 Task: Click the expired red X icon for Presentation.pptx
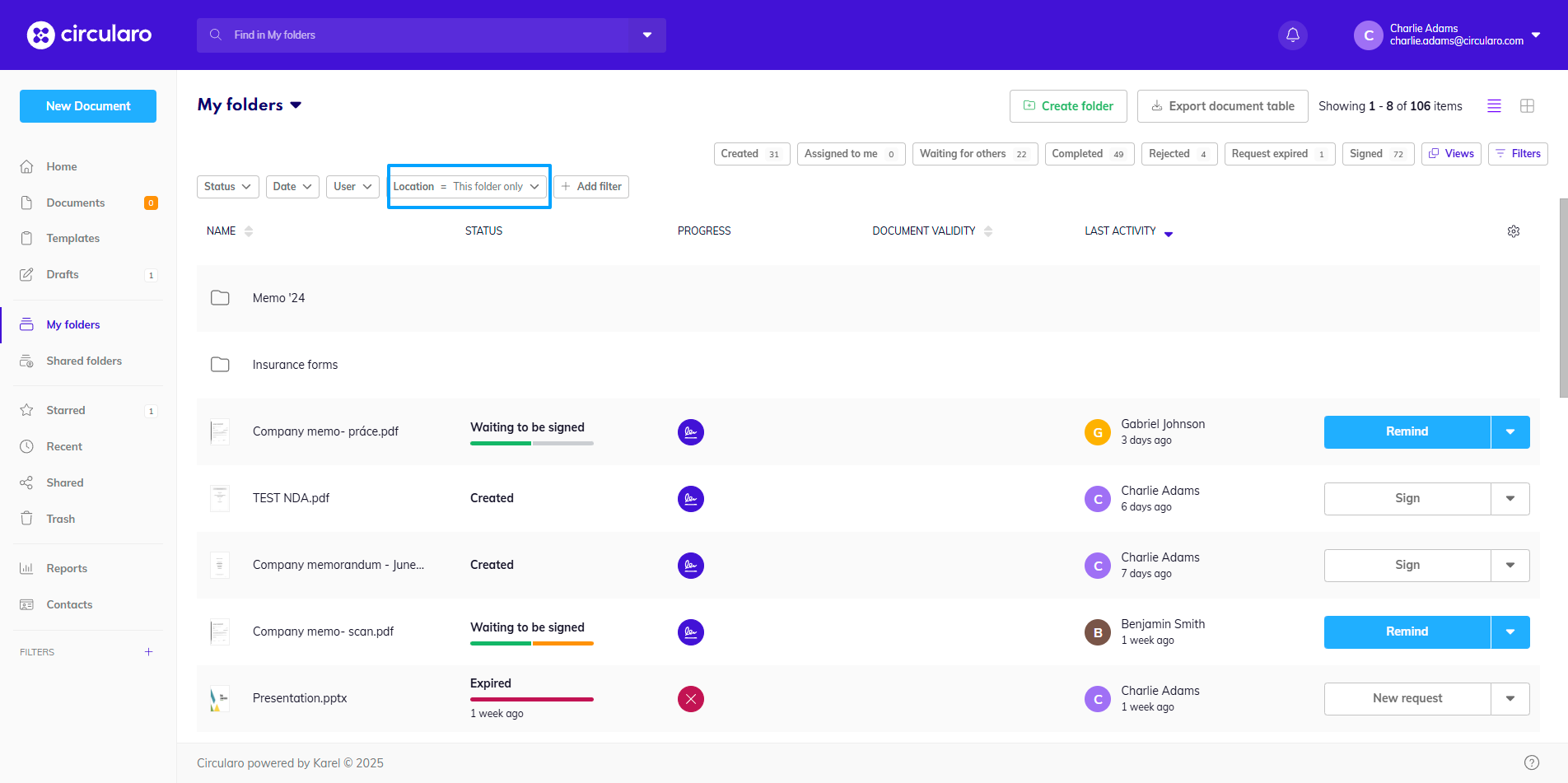[x=690, y=699]
